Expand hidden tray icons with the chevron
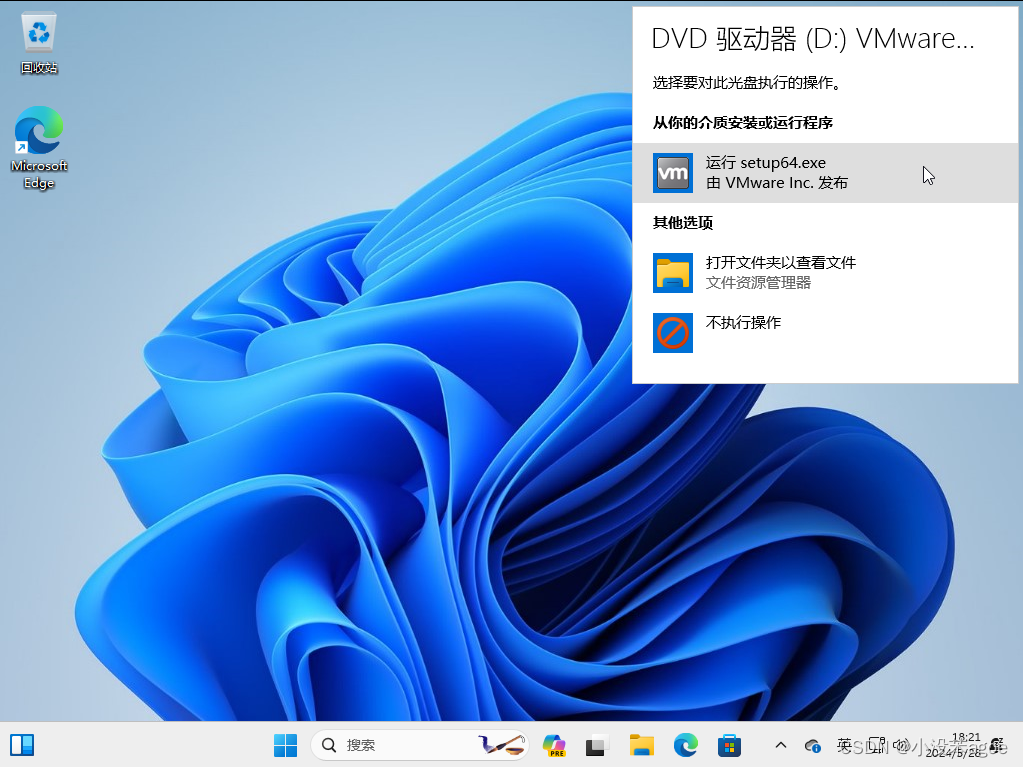The image size is (1023, 767). coord(780,745)
